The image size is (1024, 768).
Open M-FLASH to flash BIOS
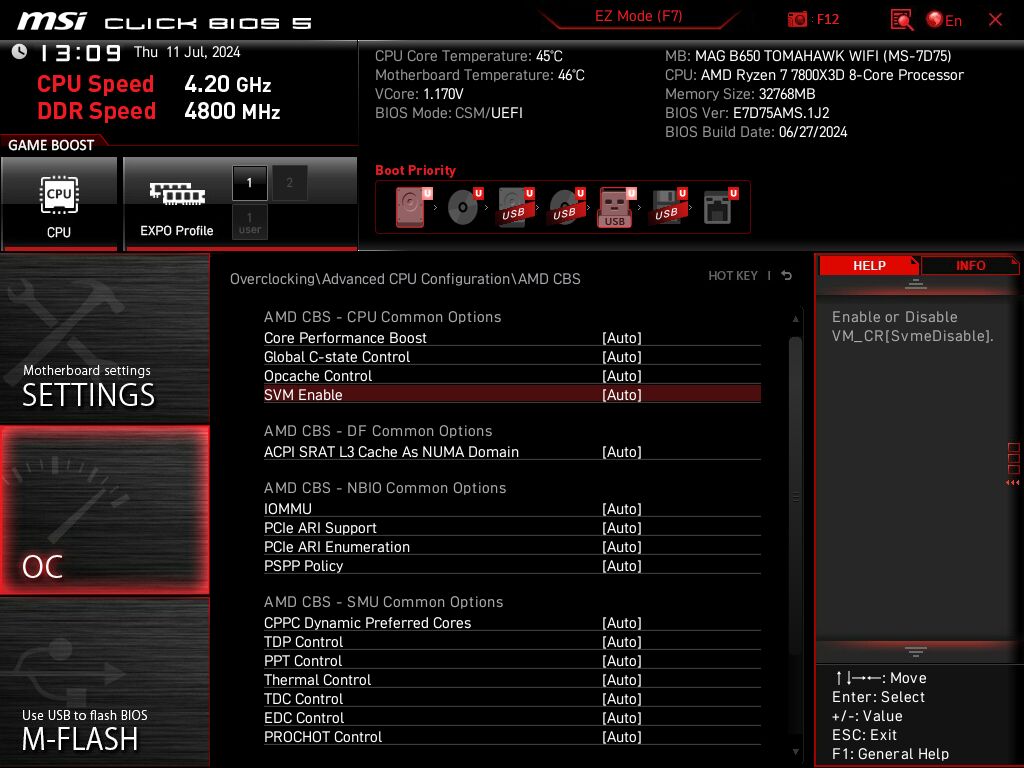coord(104,682)
